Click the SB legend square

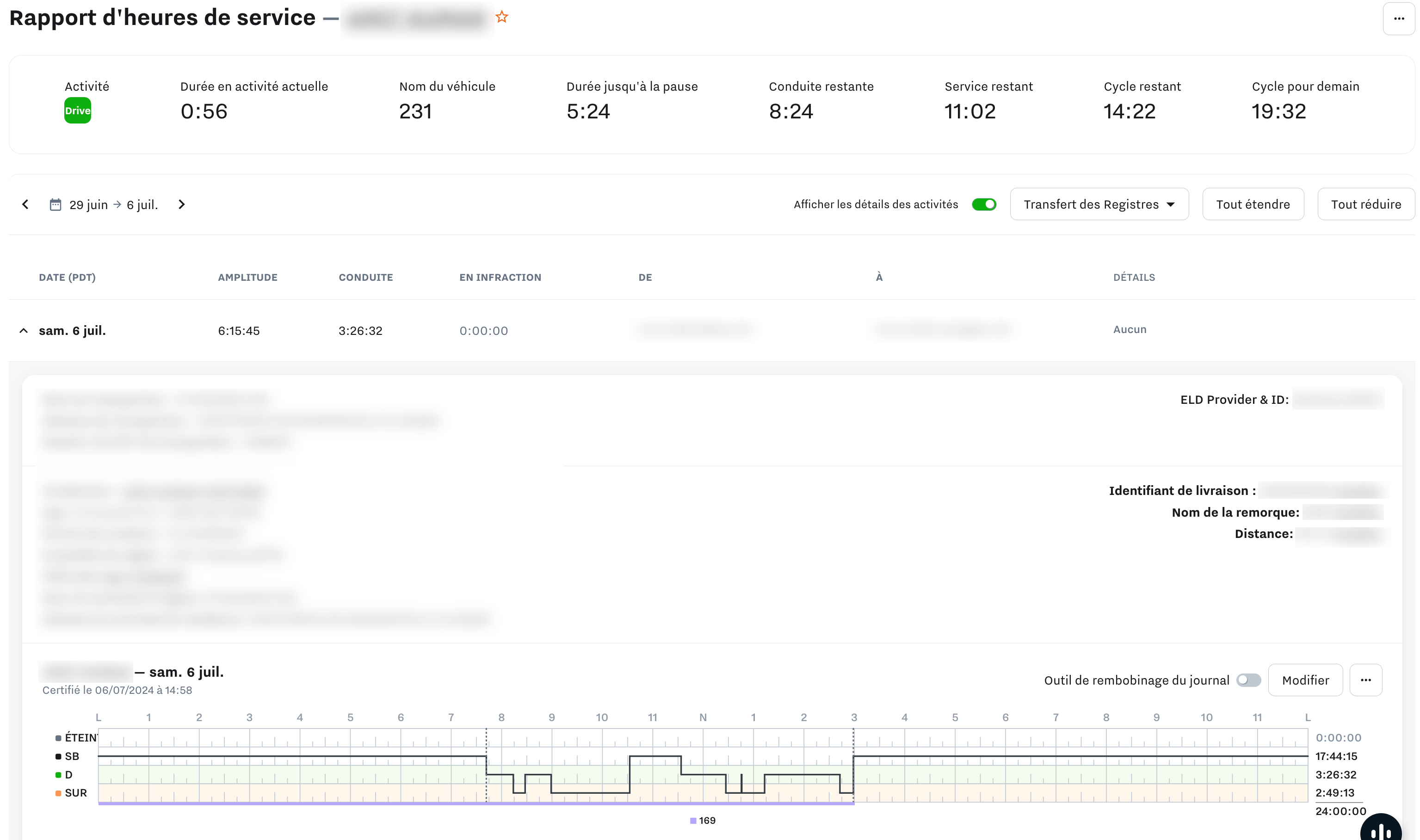[x=58, y=756]
